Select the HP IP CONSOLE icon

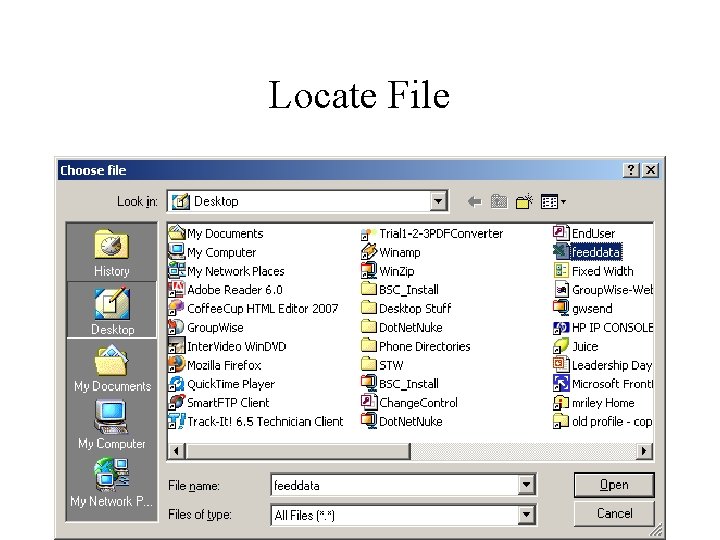point(561,327)
